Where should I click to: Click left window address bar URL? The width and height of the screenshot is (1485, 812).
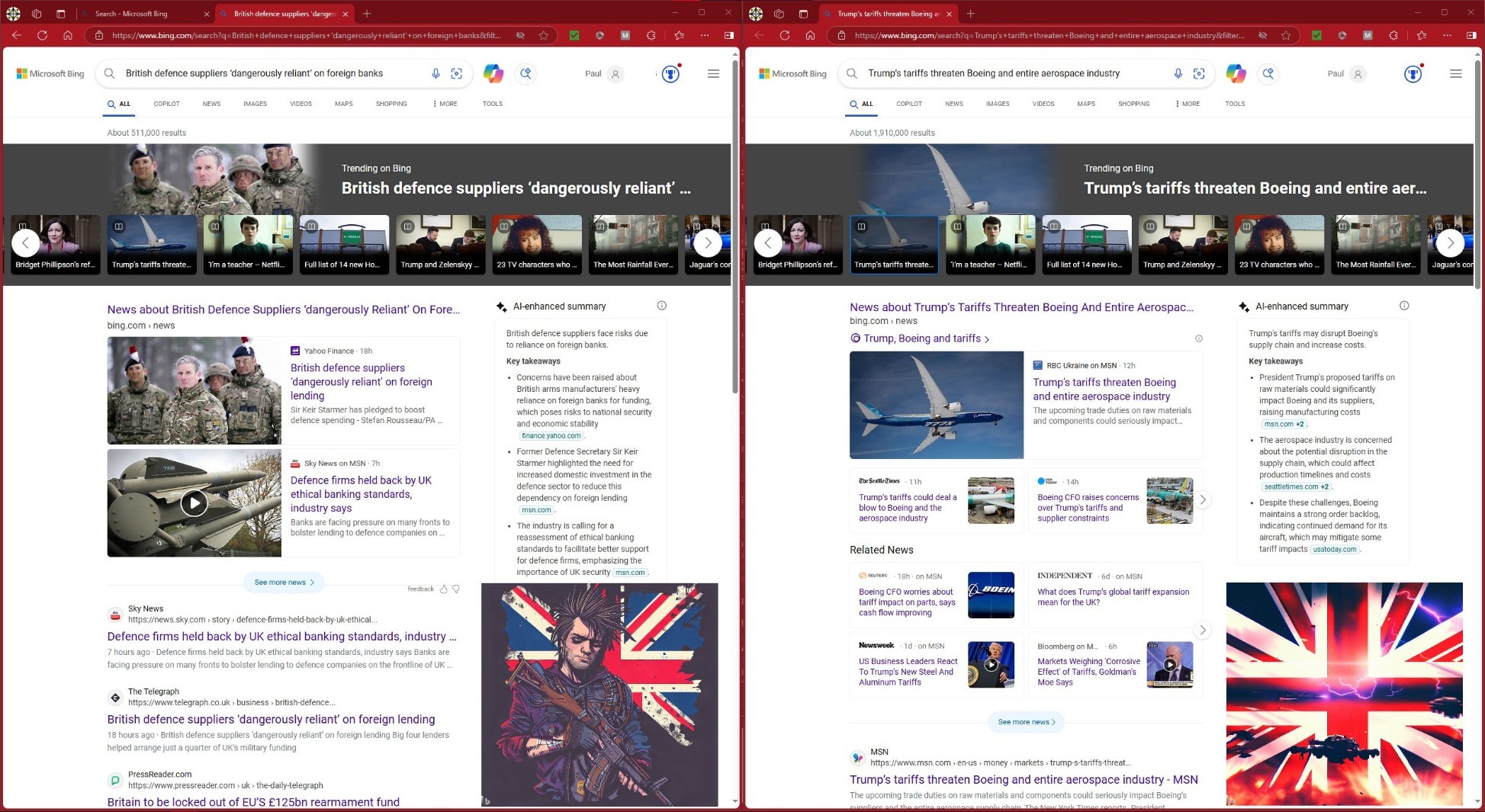click(307, 35)
